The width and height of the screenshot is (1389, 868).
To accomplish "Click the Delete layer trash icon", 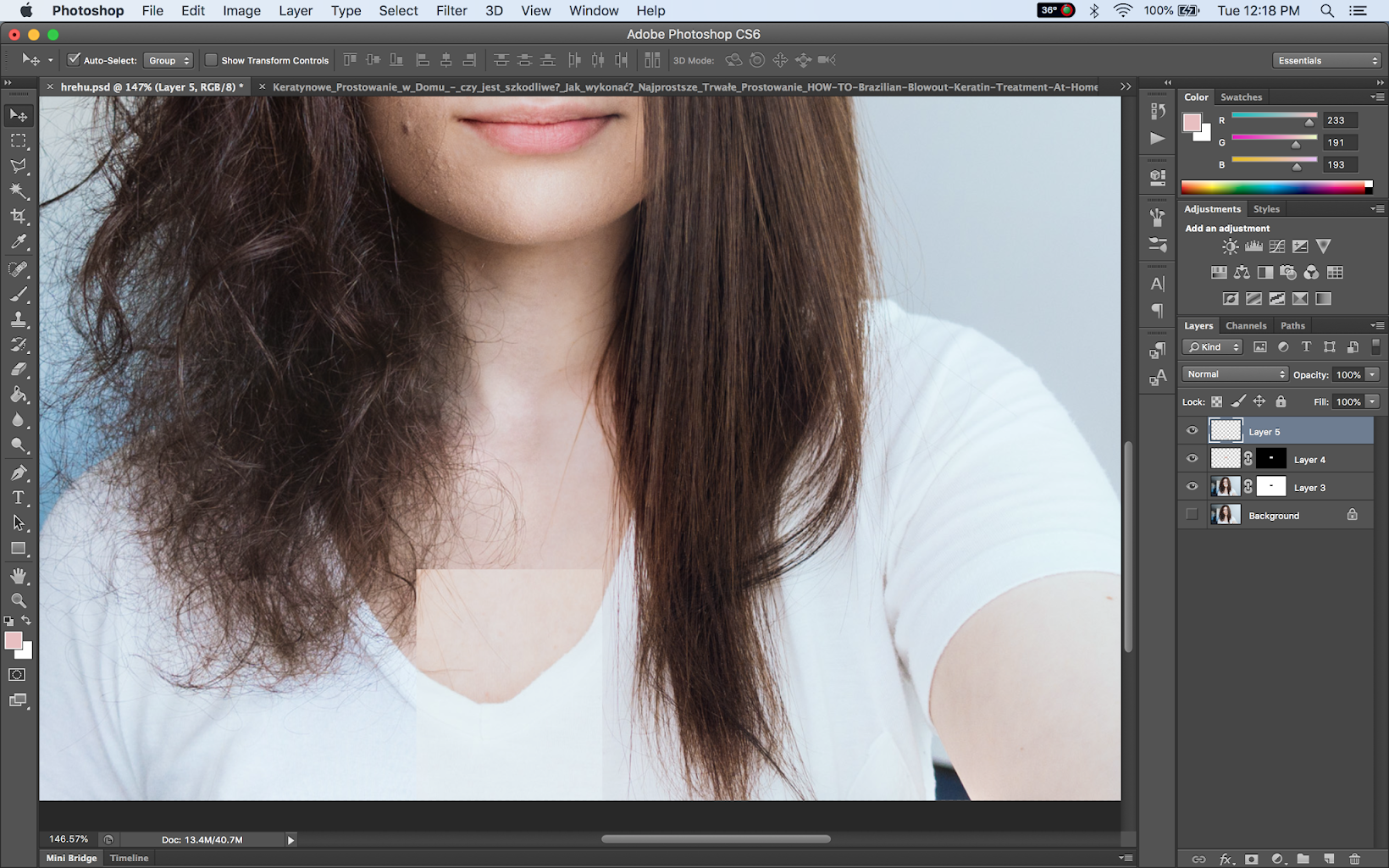I will [x=1354, y=859].
